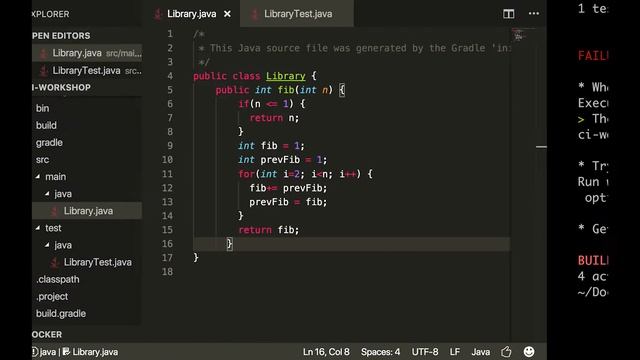Screen dimensions: 640x360
Task: Close the Library.java tab
Action: pyautogui.click(x=227, y=14)
